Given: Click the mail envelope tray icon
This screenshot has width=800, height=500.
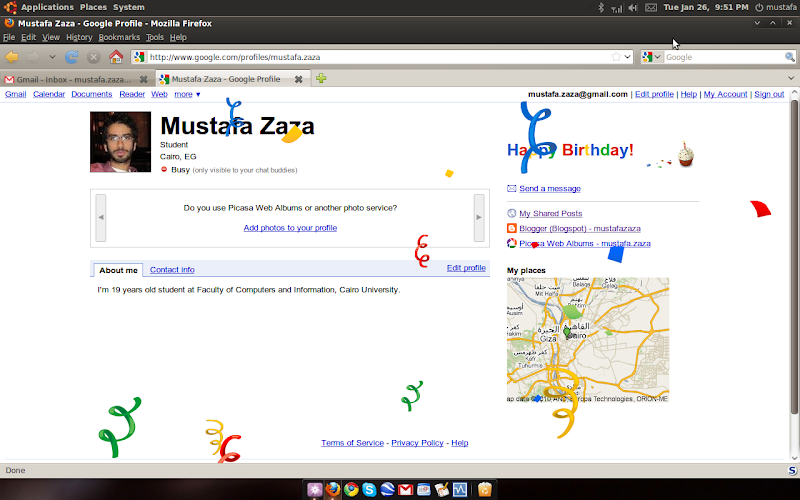Looking at the screenshot, I should click(x=651, y=7).
